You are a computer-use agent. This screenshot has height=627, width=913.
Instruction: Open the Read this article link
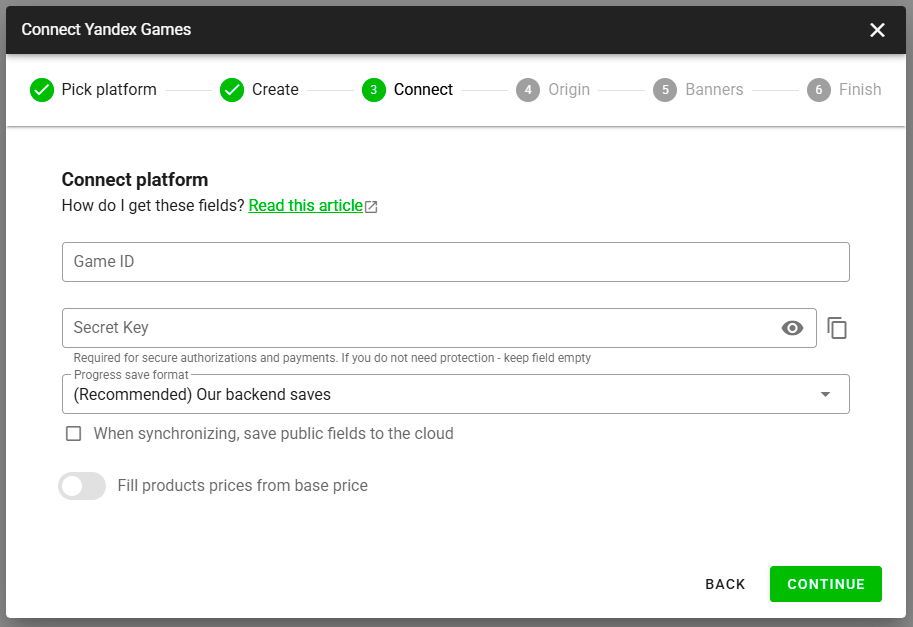(x=306, y=206)
